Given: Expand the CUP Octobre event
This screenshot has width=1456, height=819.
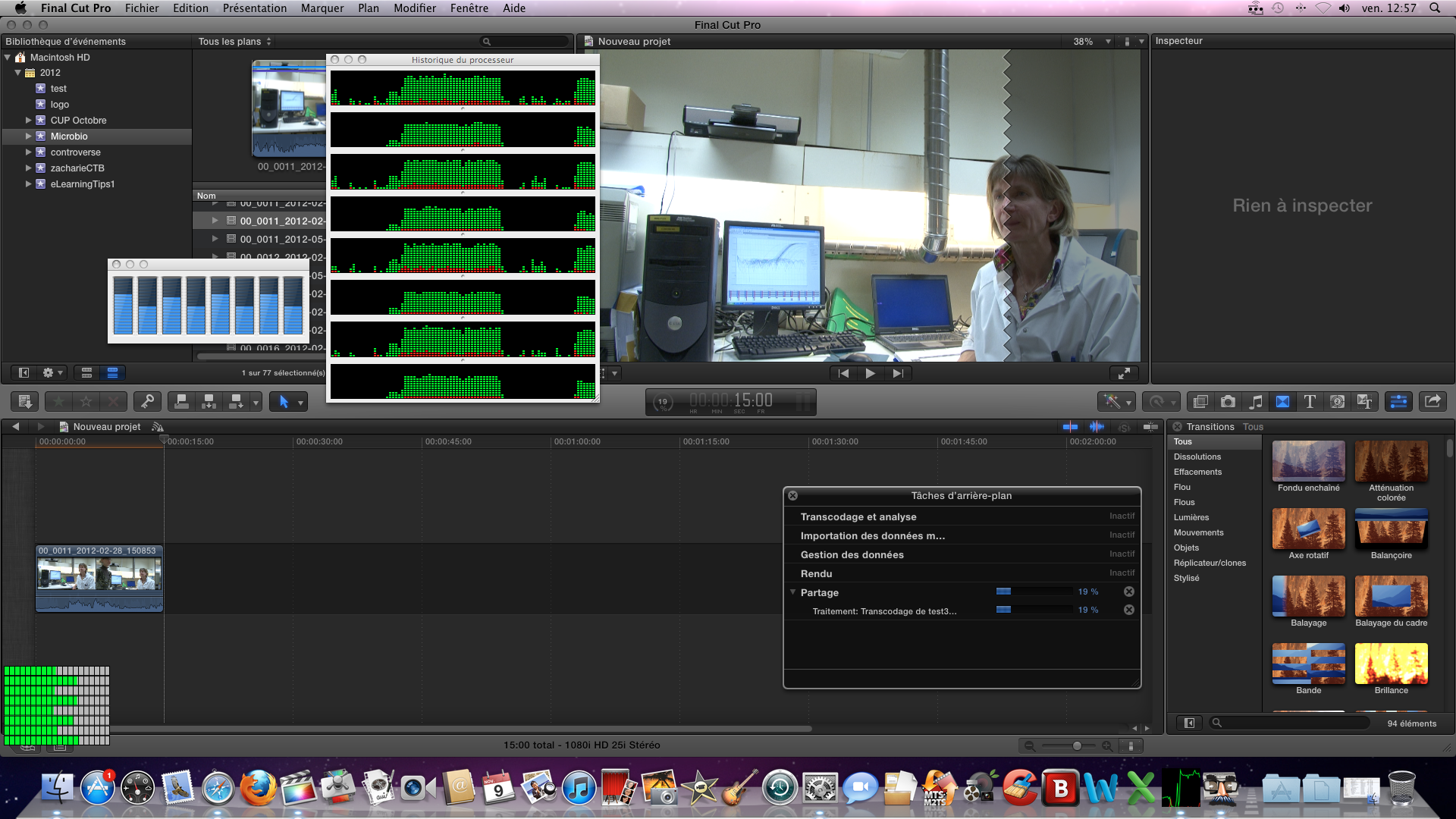Looking at the screenshot, I should 29,120.
